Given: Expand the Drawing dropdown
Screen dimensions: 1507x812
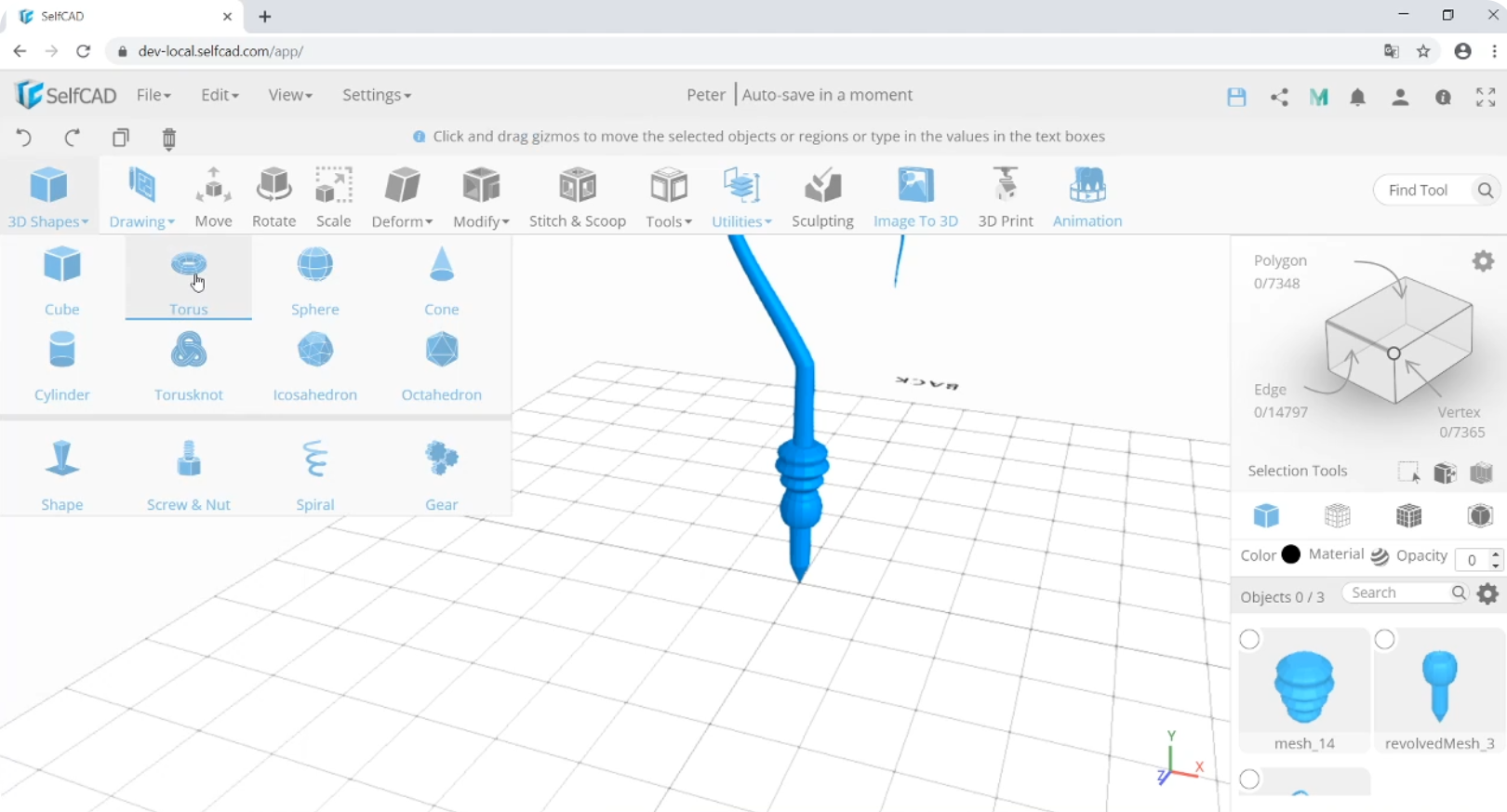Looking at the screenshot, I should (x=142, y=197).
